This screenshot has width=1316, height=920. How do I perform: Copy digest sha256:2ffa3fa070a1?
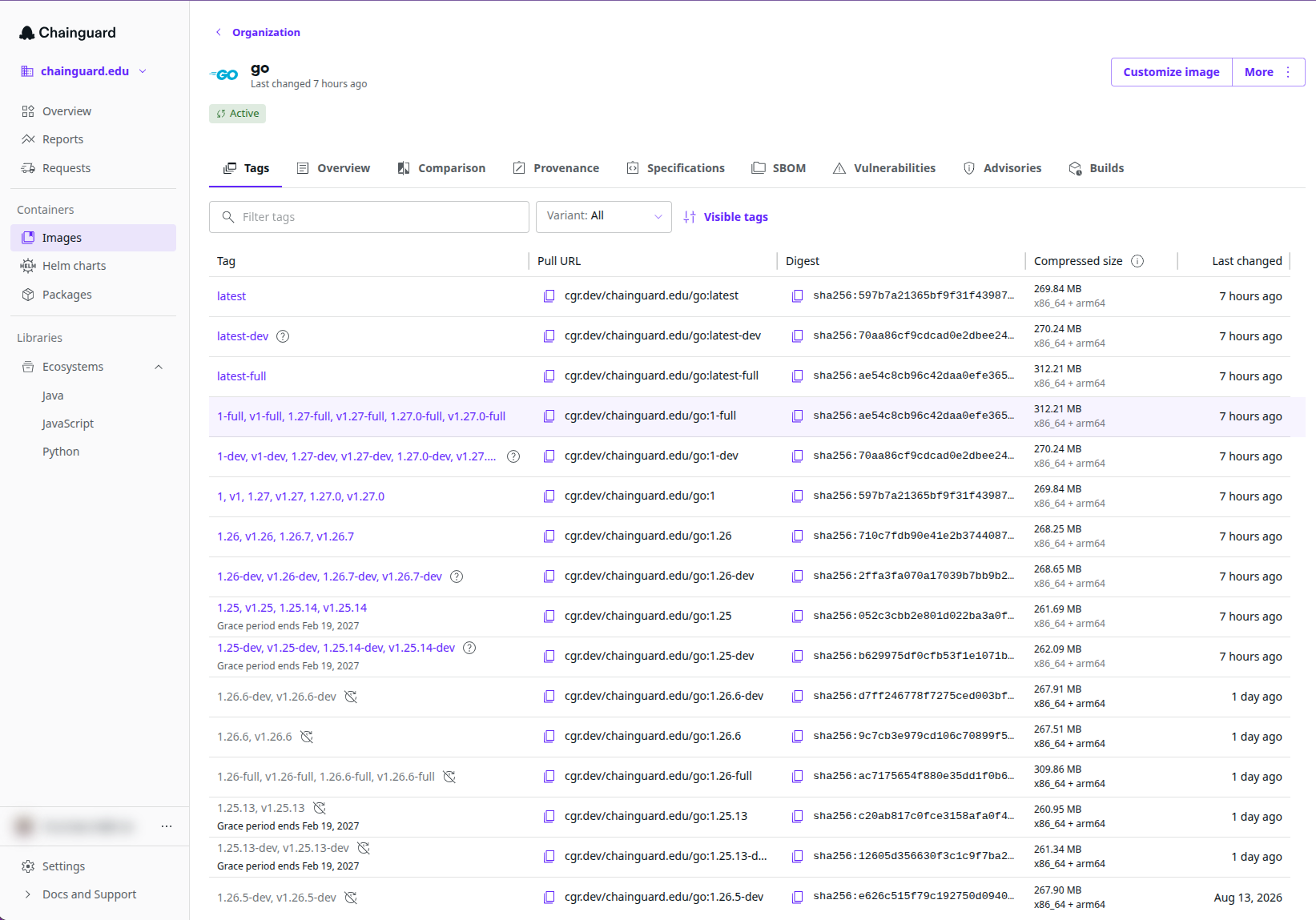(797, 577)
